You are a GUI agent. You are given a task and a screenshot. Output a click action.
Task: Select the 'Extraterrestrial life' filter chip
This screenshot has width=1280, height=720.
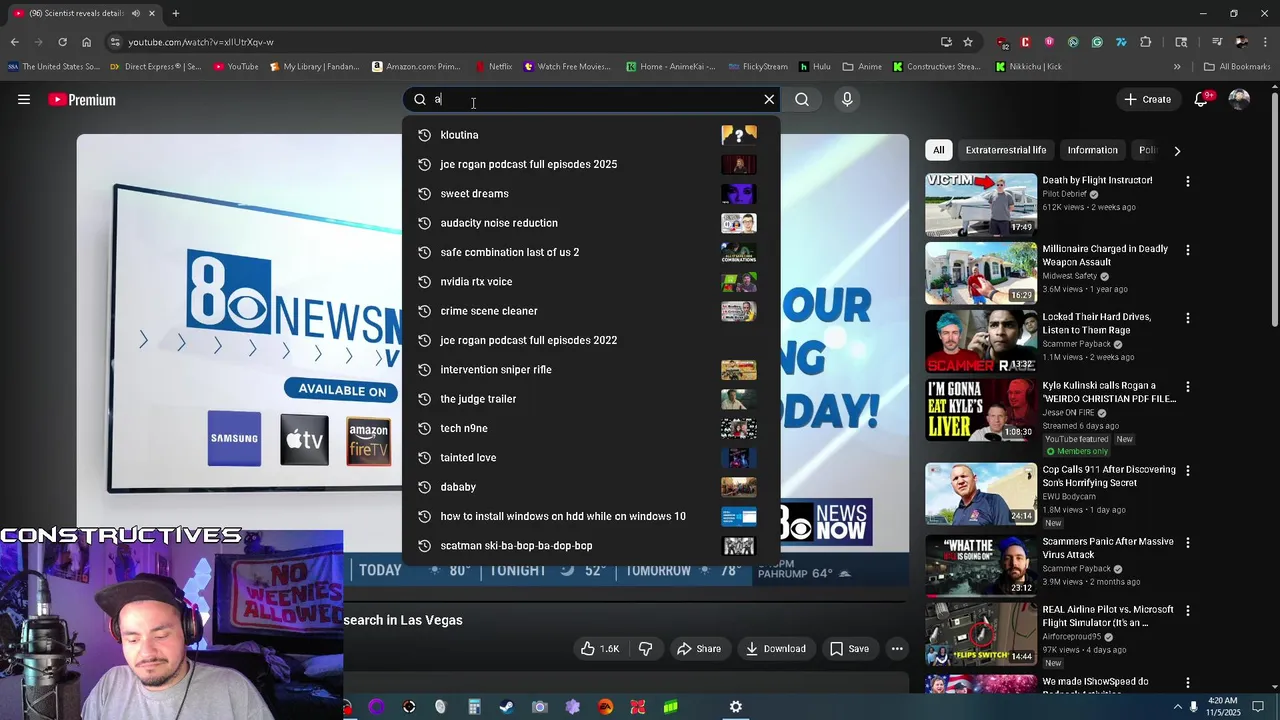1006,150
